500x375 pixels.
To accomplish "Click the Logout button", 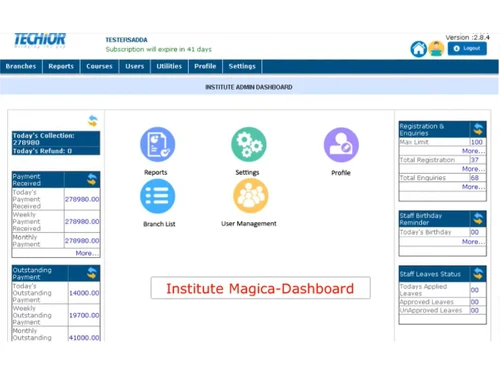I will point(467,48).
